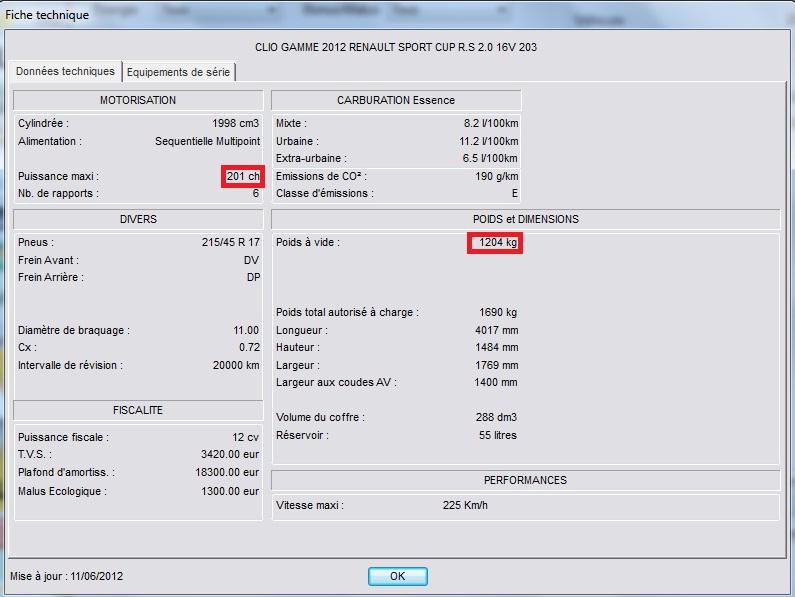Screen dimensions: 795x597
Task: Click the Cx value 0.72
Action: point(249,347)
